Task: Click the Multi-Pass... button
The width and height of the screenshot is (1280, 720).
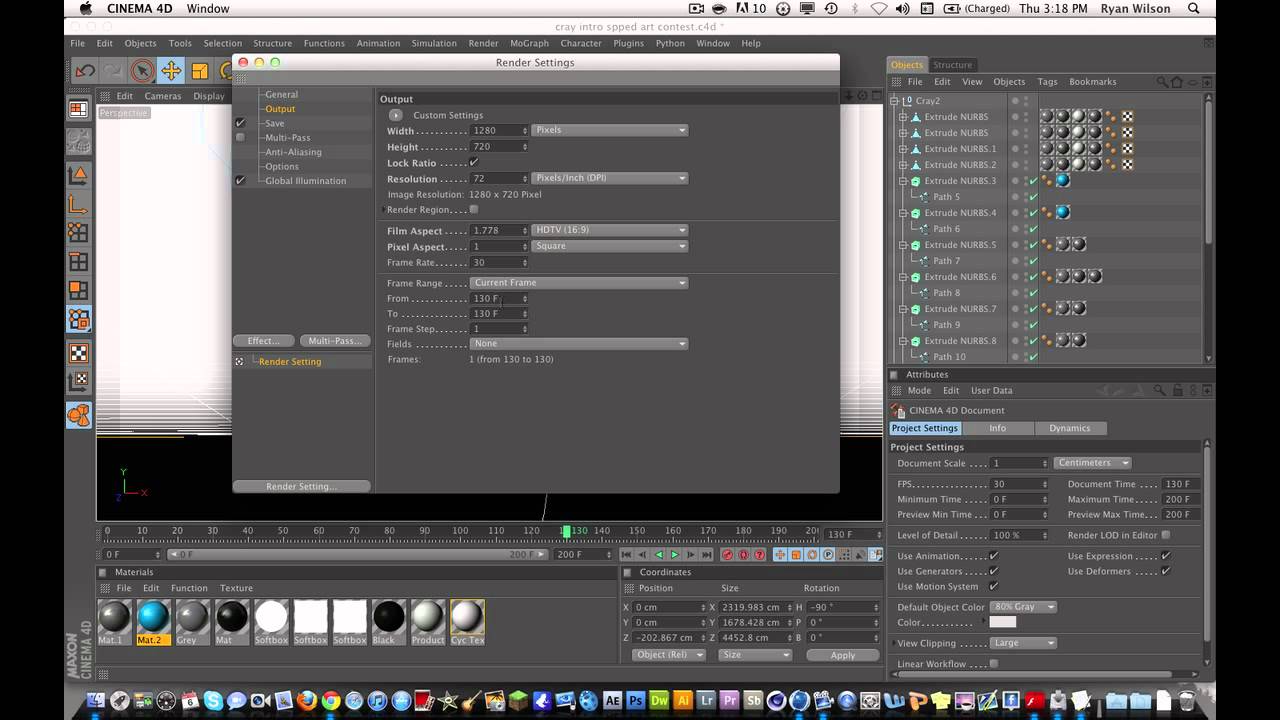Action: tap(335, 341)
